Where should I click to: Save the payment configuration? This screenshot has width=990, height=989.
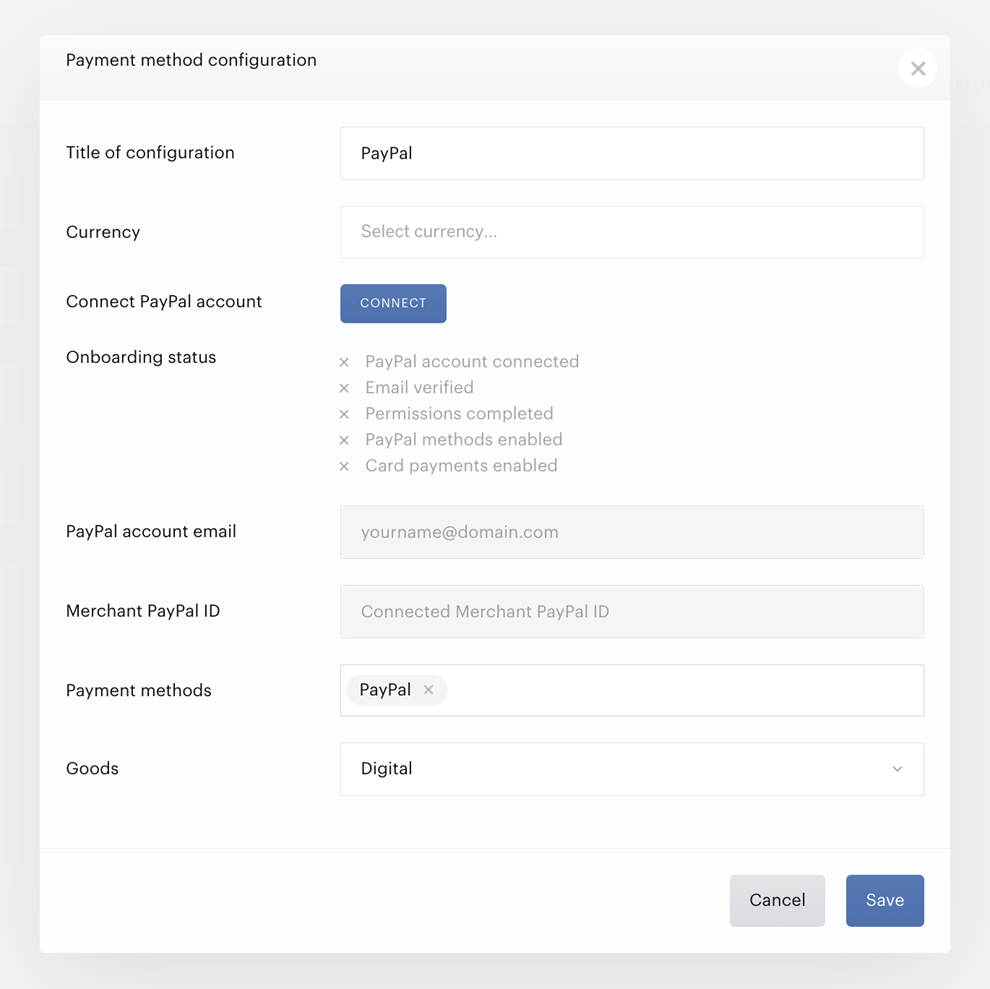885,901
